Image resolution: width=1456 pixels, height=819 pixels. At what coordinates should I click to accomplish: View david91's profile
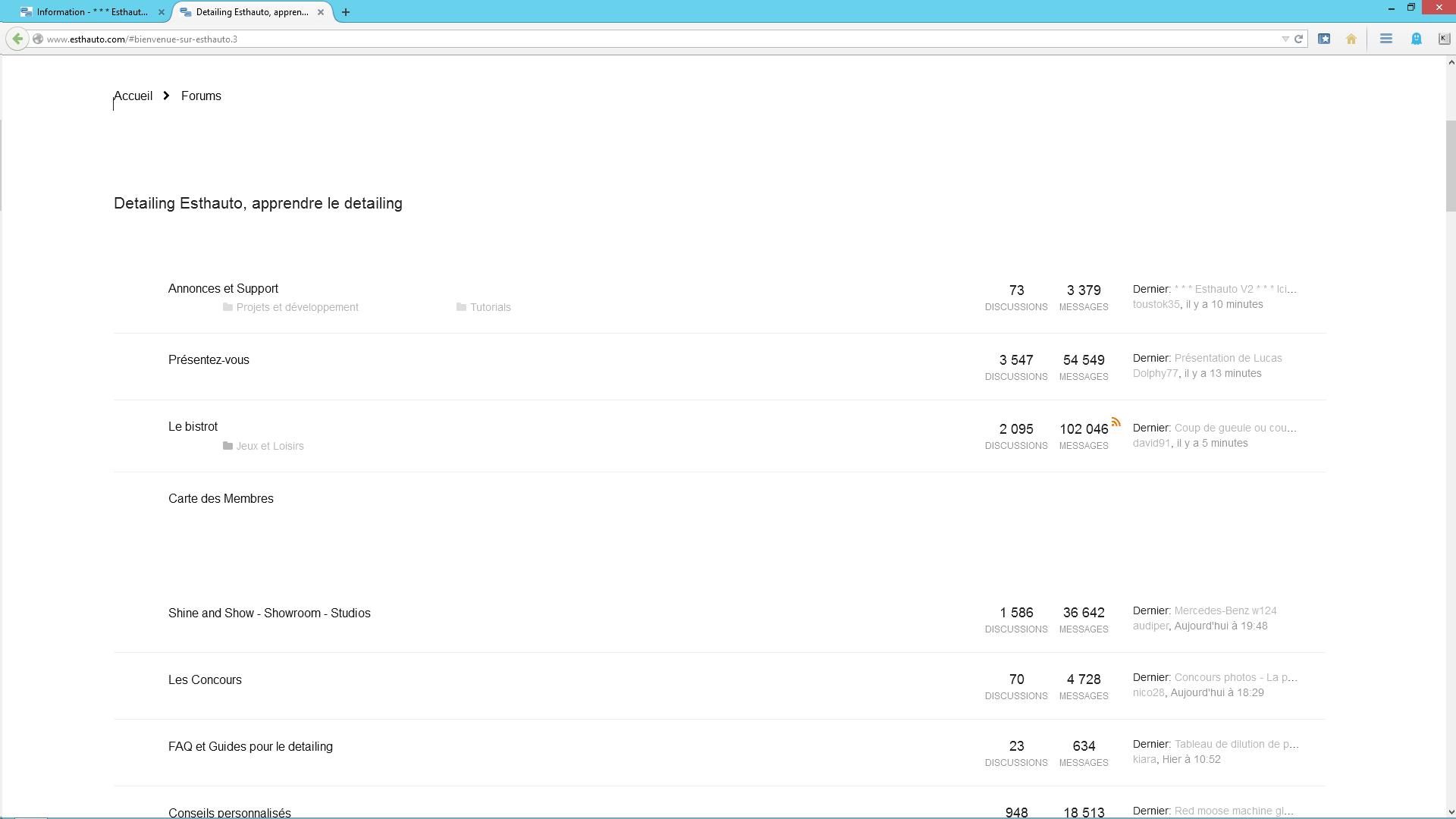[1152, 443]
